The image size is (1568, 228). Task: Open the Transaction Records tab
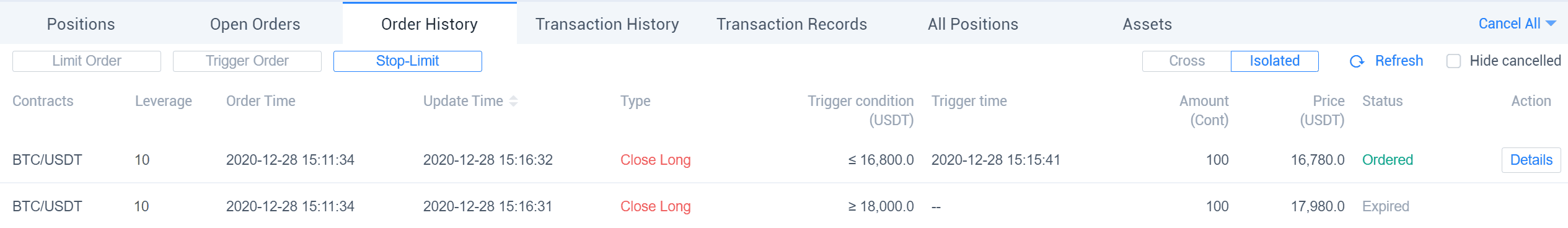(792, 24)
